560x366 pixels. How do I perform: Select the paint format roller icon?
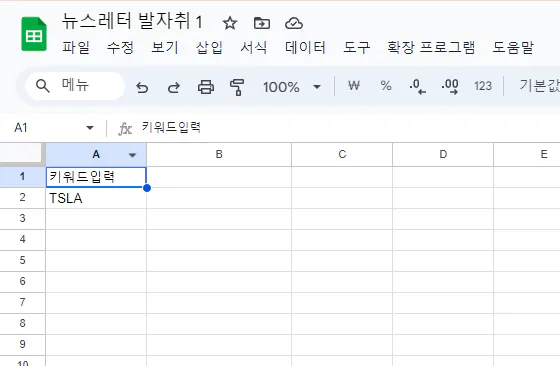coord(237,87)
